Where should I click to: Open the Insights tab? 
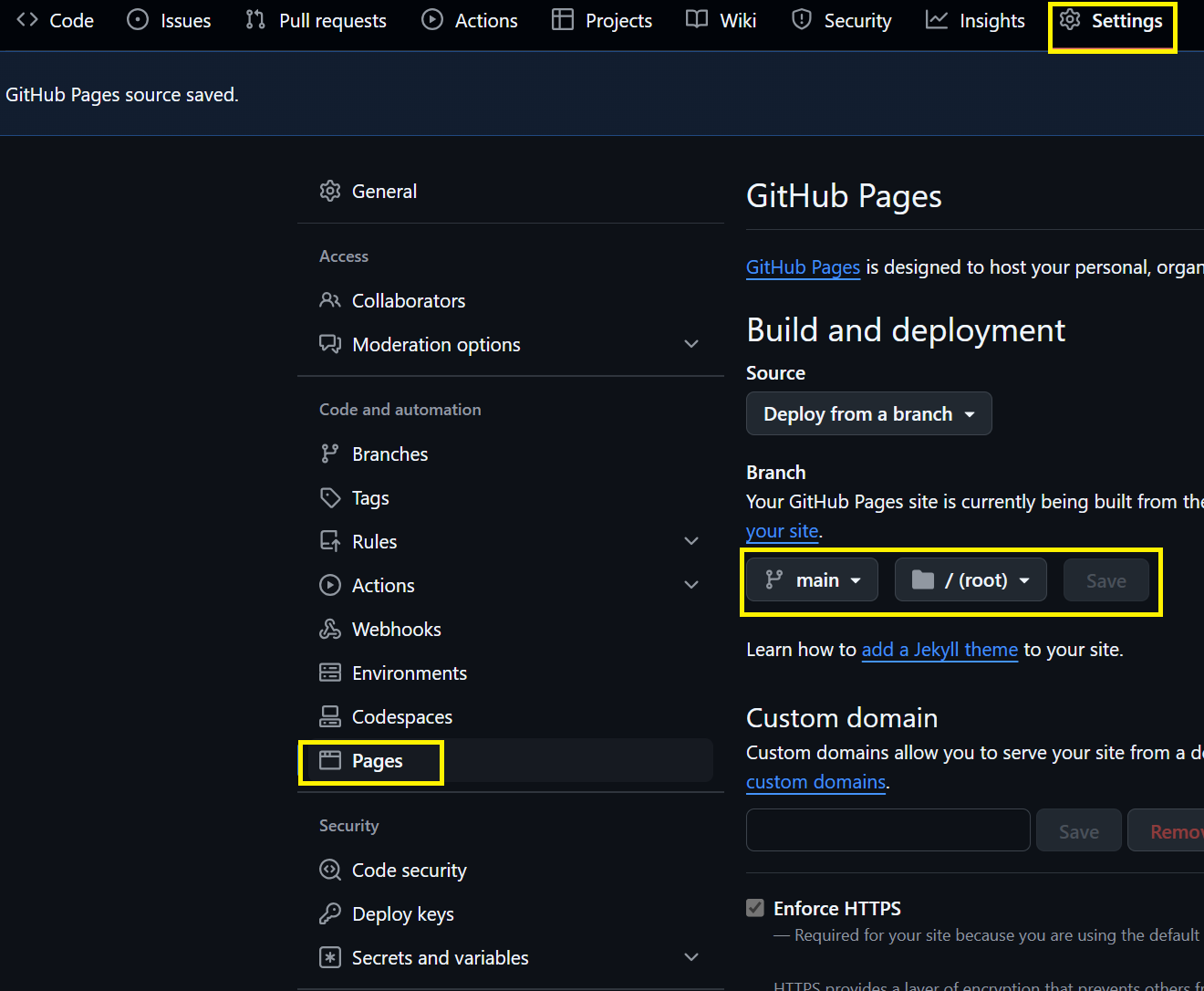point(976,20)
